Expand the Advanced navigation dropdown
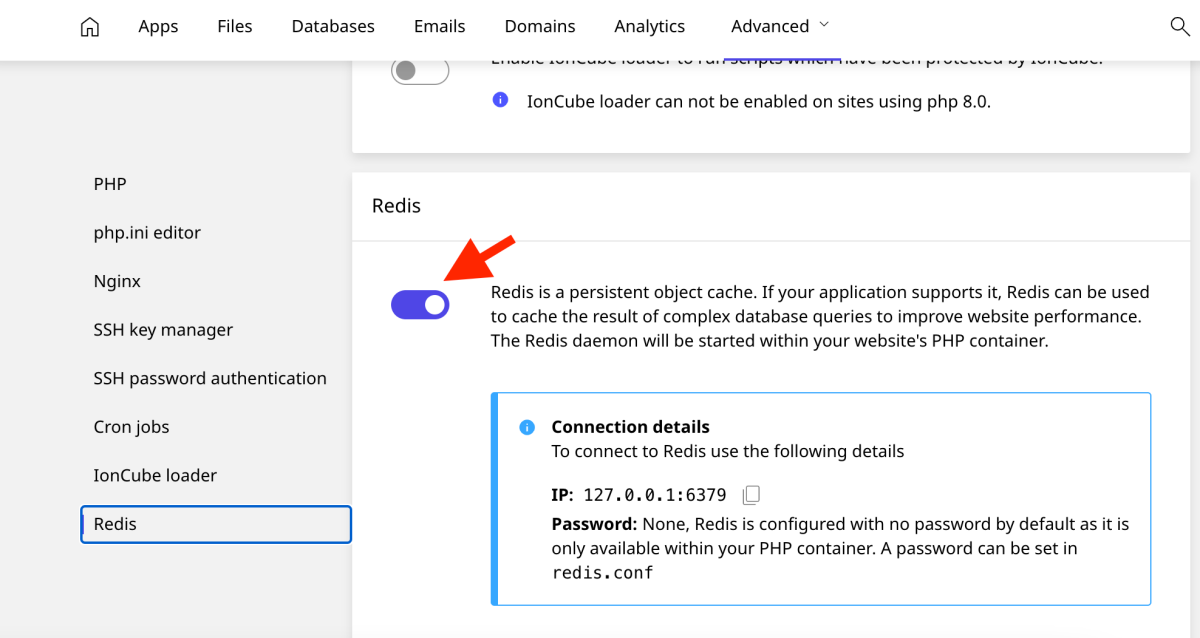 779,26
